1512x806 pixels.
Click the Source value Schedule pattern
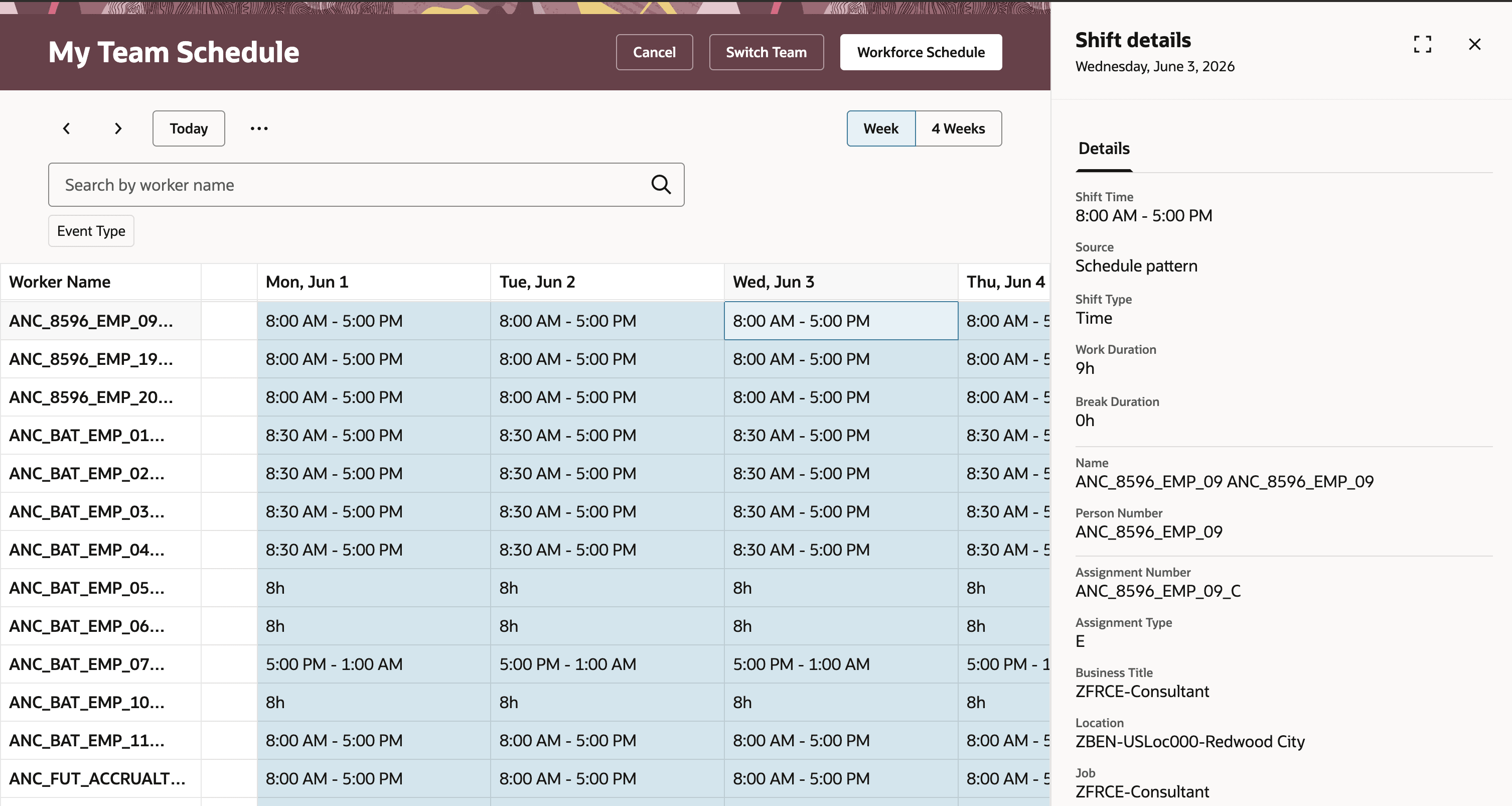tap(1136, 266)
